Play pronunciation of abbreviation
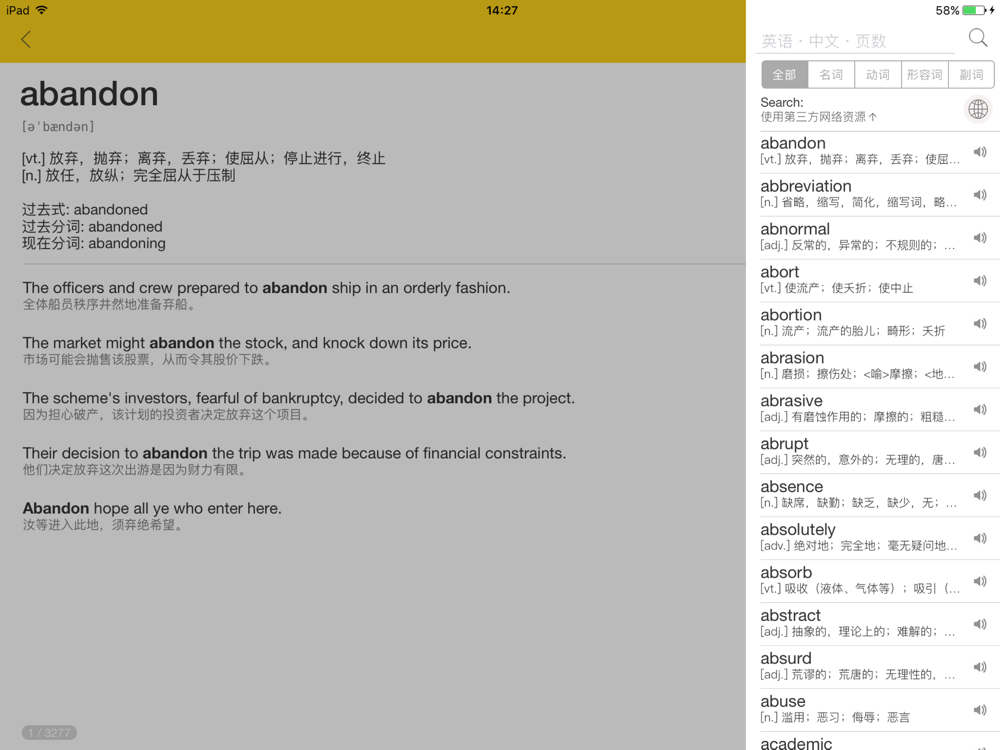 coord(980,195)
